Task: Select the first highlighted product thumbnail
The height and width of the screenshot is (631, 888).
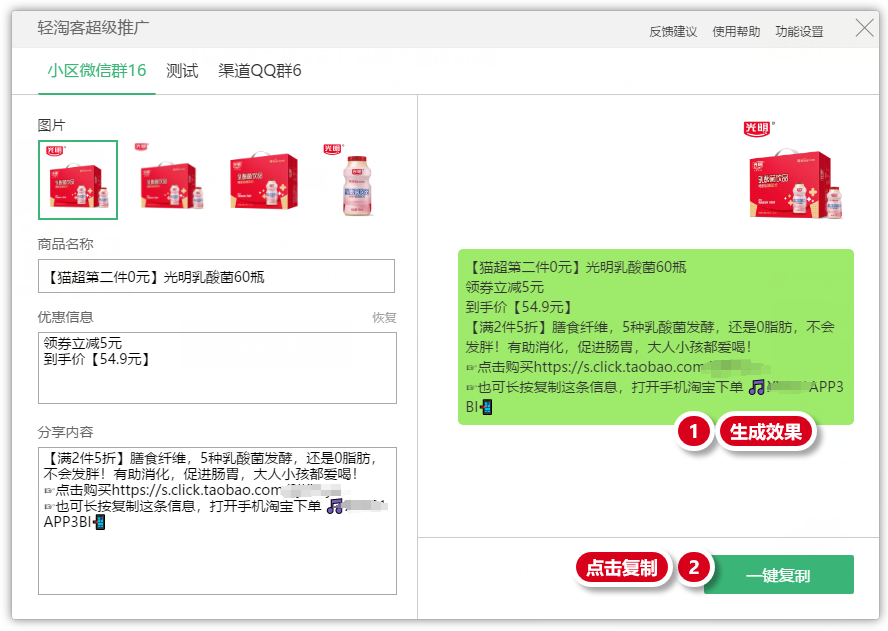Action: pos(78,180)
